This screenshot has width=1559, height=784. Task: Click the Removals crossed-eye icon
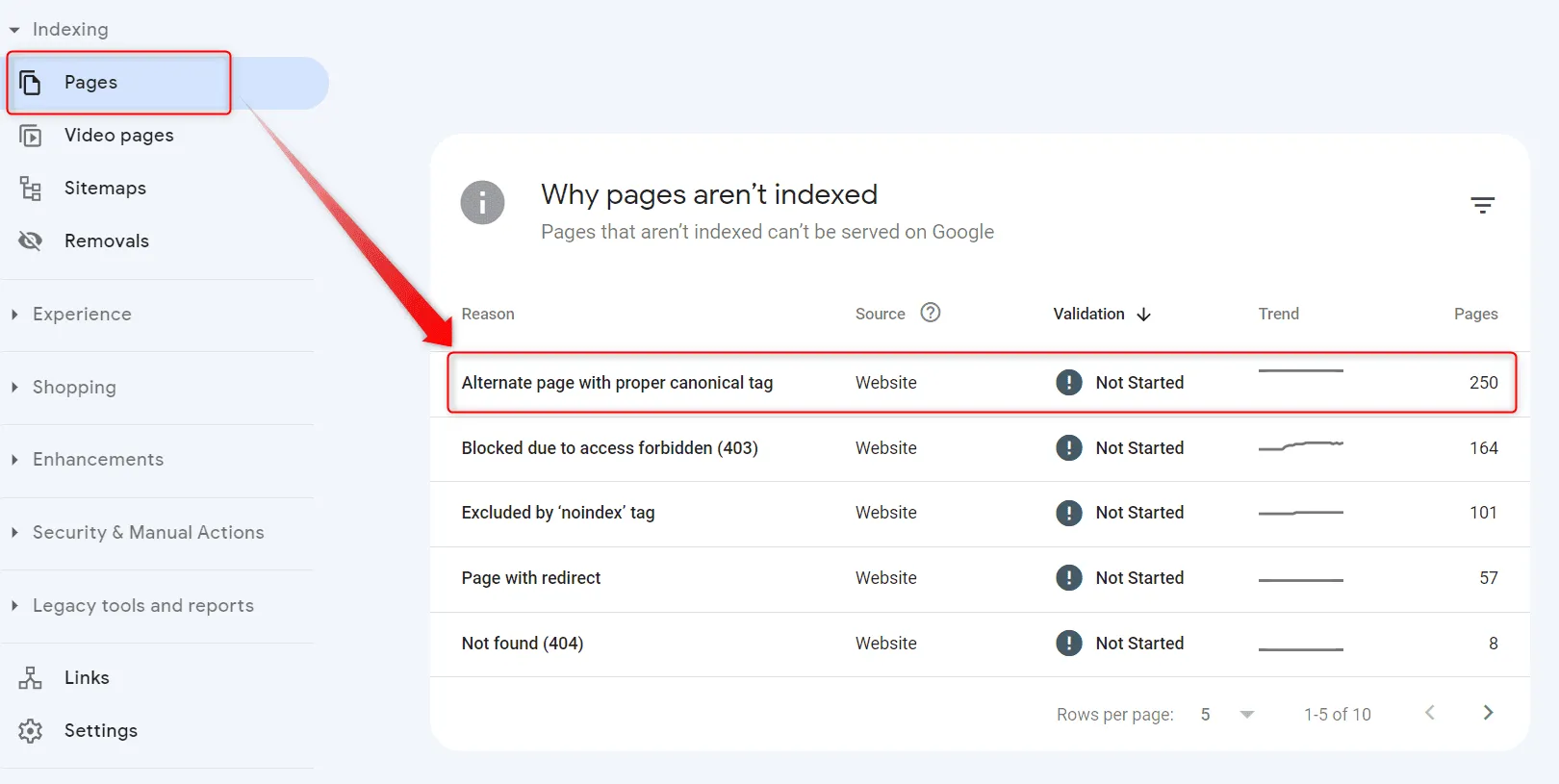click(x=30, y=241)
